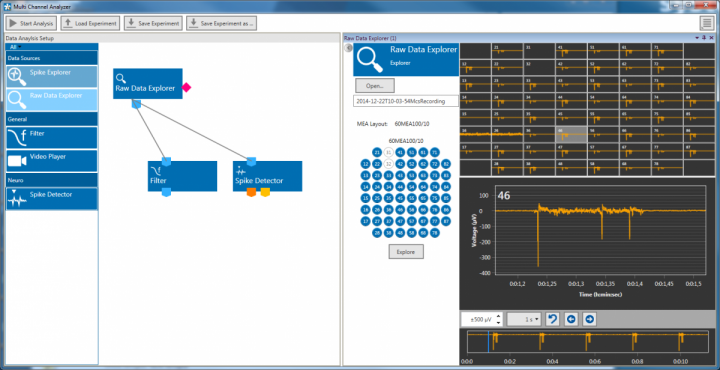Click the Neuro section header
The height and width of the screenshot is (370, 720).
coord(52,180)
